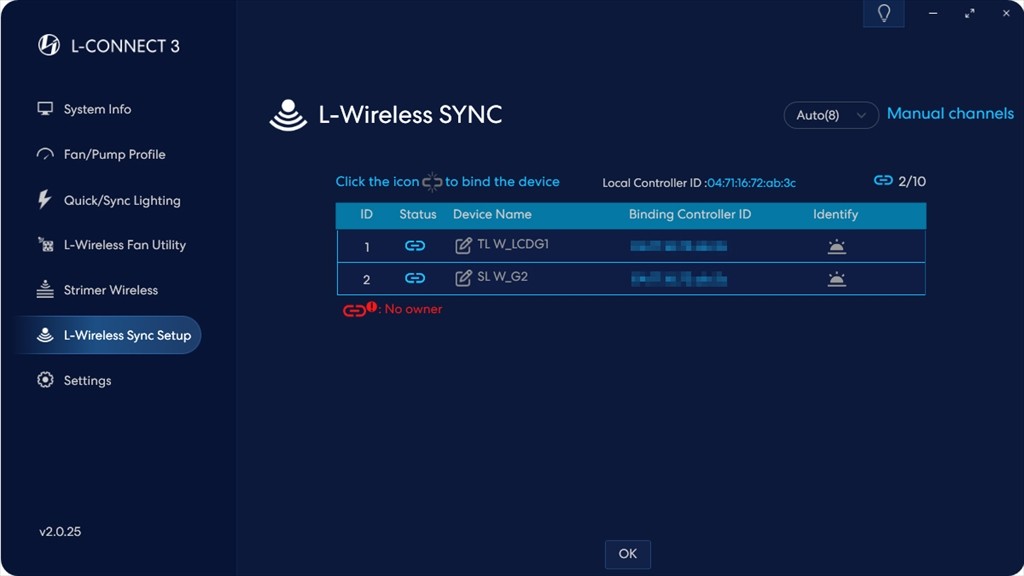Navigate to L-Wireless Fan Utility
The image size is (1024, 576).
[124, 245]
